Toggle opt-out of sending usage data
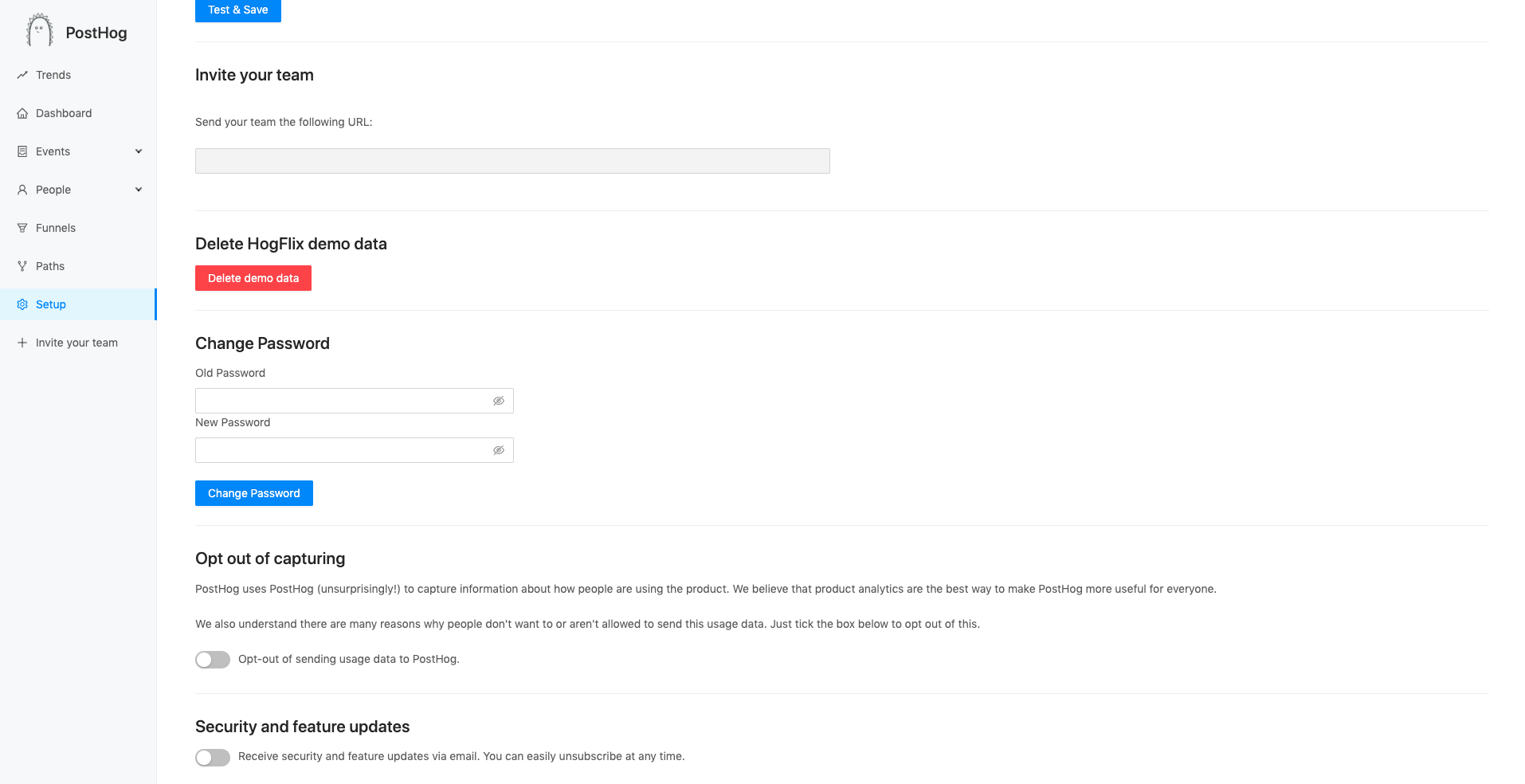Image resolution: width=1525 pixels, height=784 pixels. point(213,660)
